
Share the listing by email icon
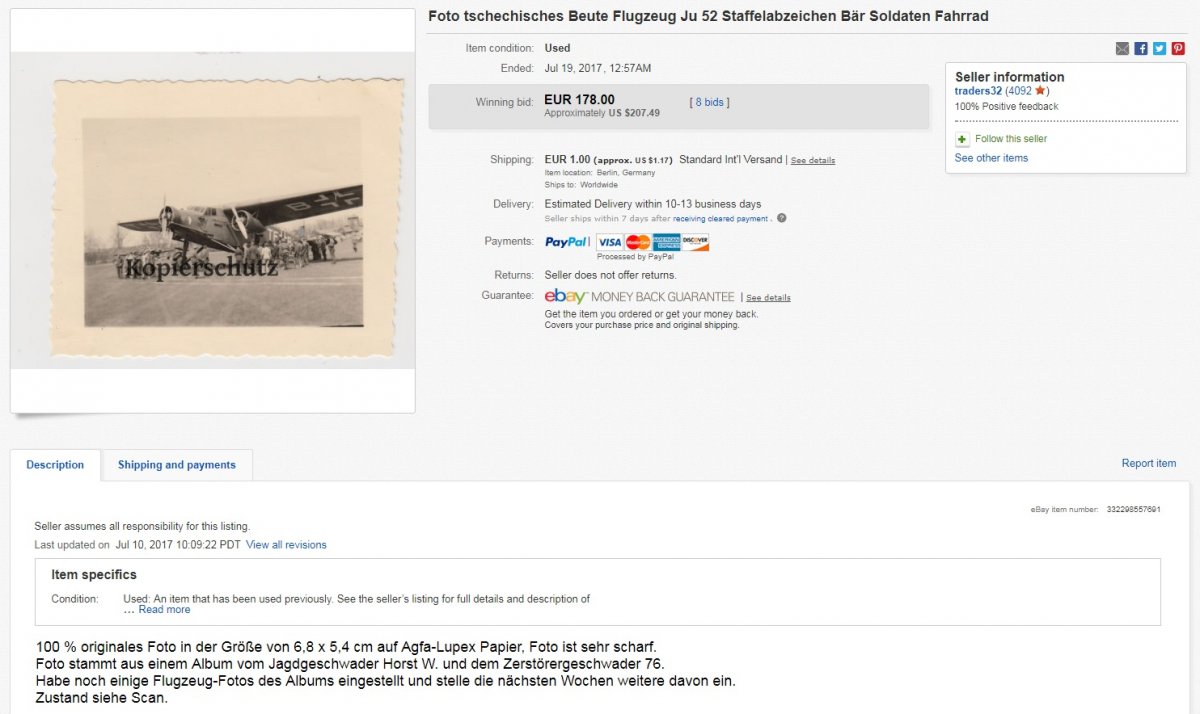click(x=1122, y=48)
